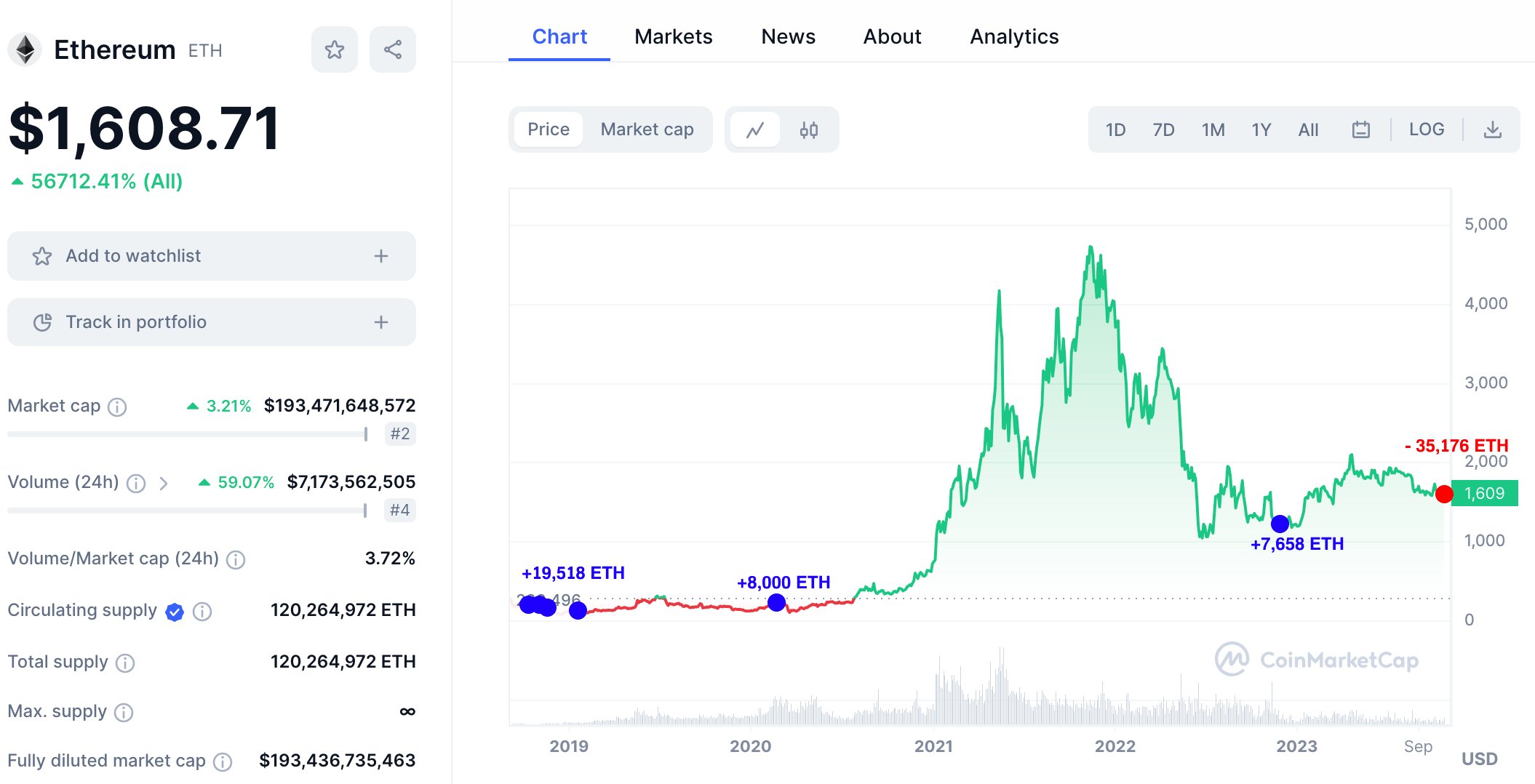This screenshot has width=1535, height=784.
Task: Select the line chart type icon
Action: tap(754, 129)
